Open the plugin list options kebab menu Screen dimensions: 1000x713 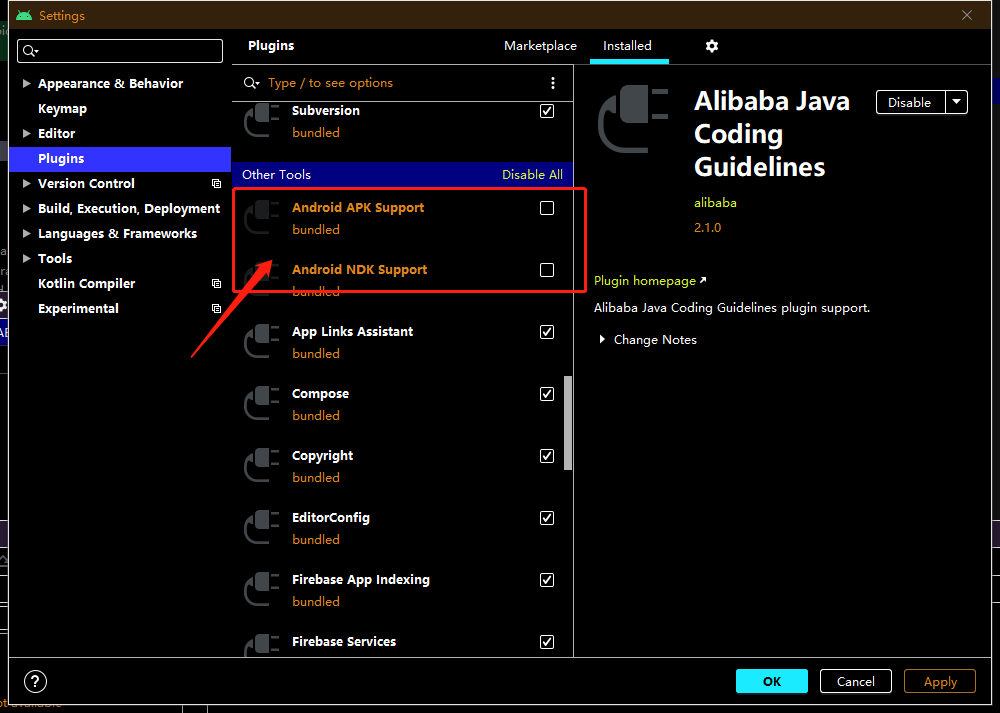coord(553,83)
